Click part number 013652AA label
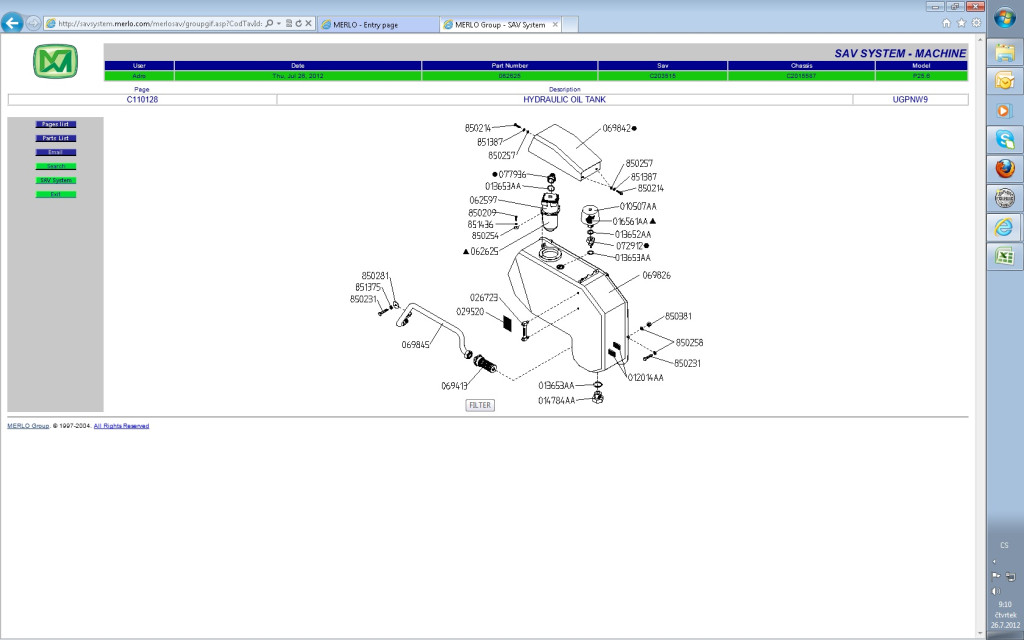This screenshot has width=1024, height=640. [633, 234]
